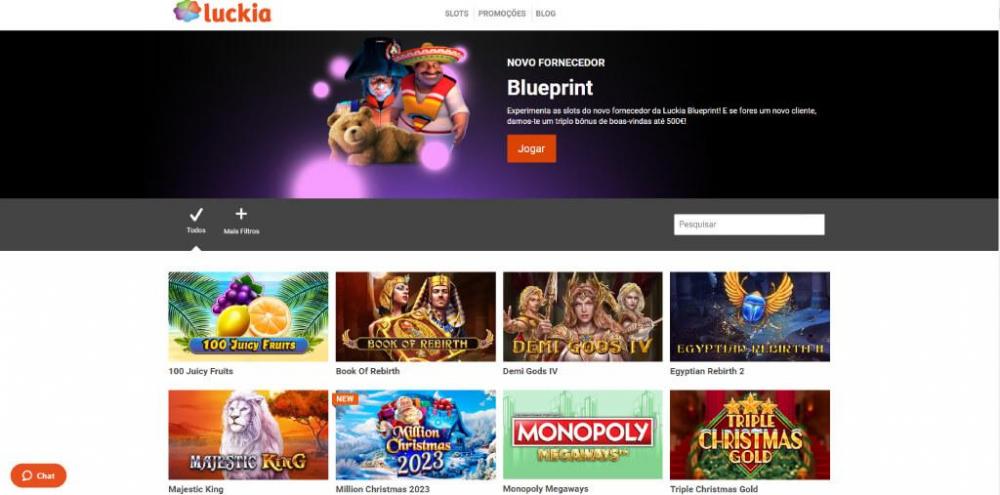1000x495 pixels.
Task: Open the Chat bubble button
Action: [38, 475]
